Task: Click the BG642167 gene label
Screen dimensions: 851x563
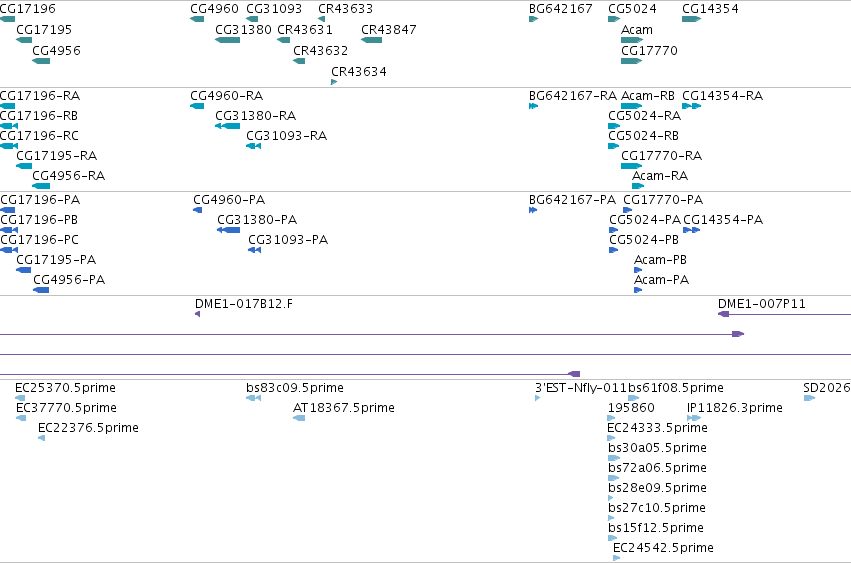Action: 561,9
